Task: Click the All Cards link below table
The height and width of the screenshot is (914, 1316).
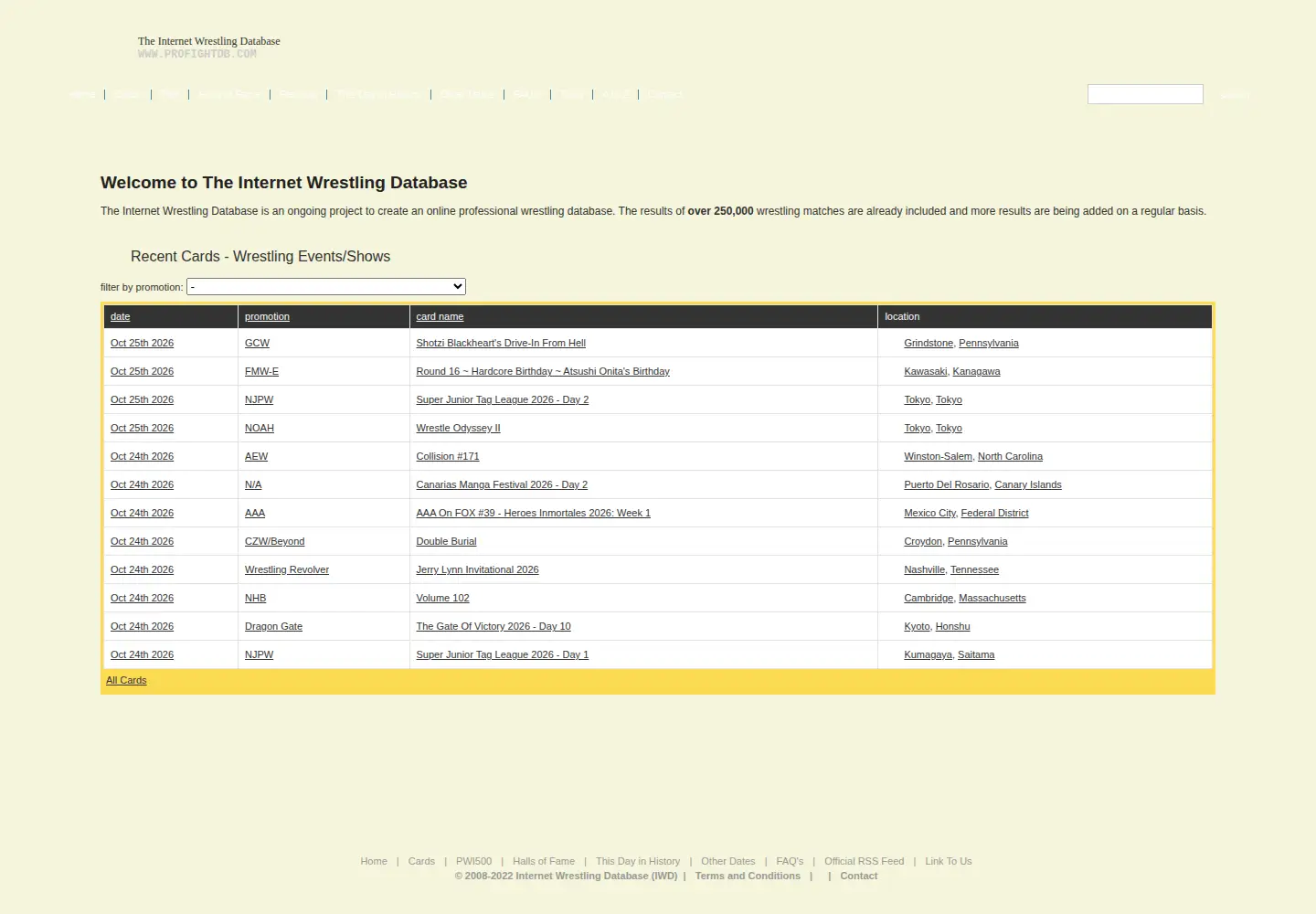Action: point(126,680)
